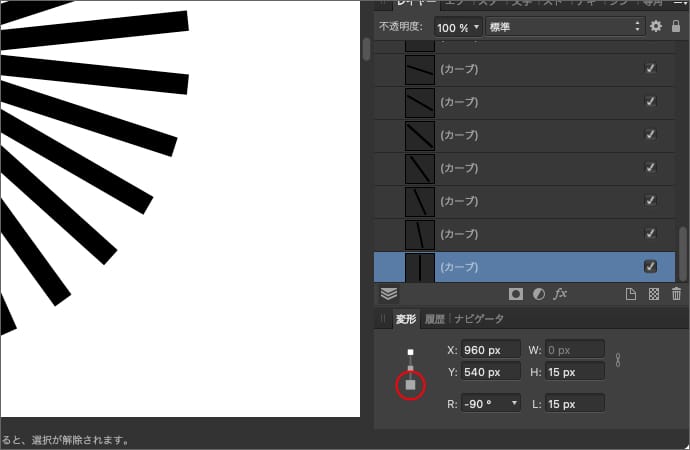
Task: Delete layer using the trash icon
Action: coord(676,294)
